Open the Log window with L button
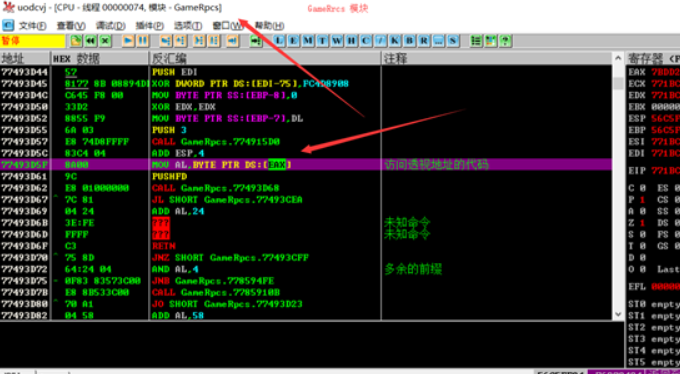The height and width of the screenshot is (374, 680). click(x=279, y=41)
